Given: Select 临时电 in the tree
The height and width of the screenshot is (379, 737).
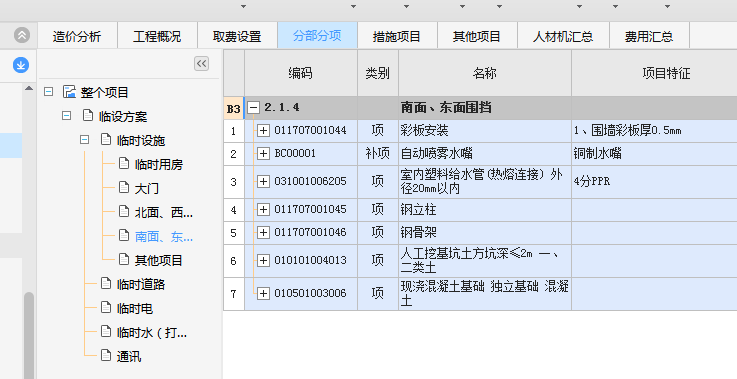Looking at the screenshot, I should click(x=134, y=308).
